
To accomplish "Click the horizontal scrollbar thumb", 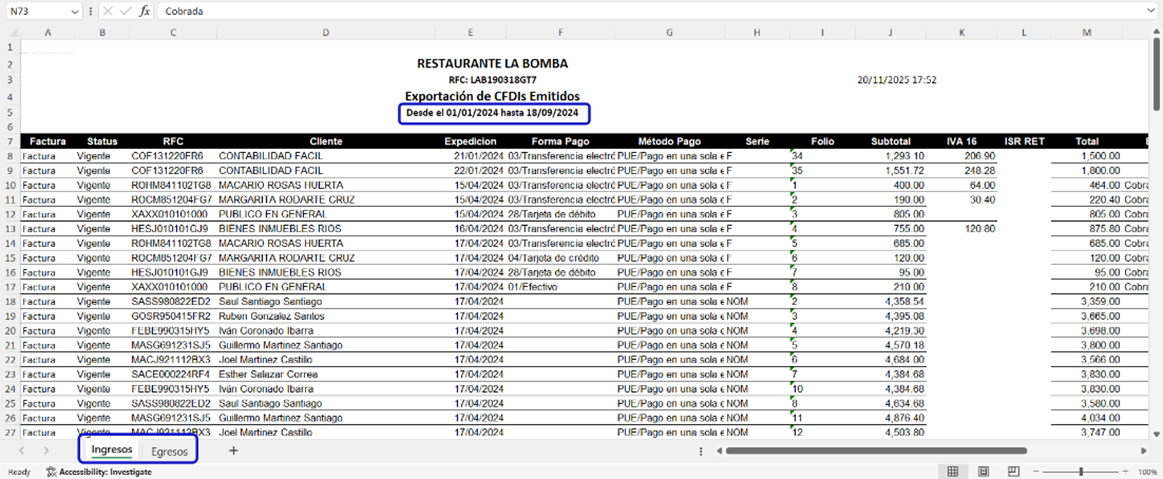I will [876, 450].
